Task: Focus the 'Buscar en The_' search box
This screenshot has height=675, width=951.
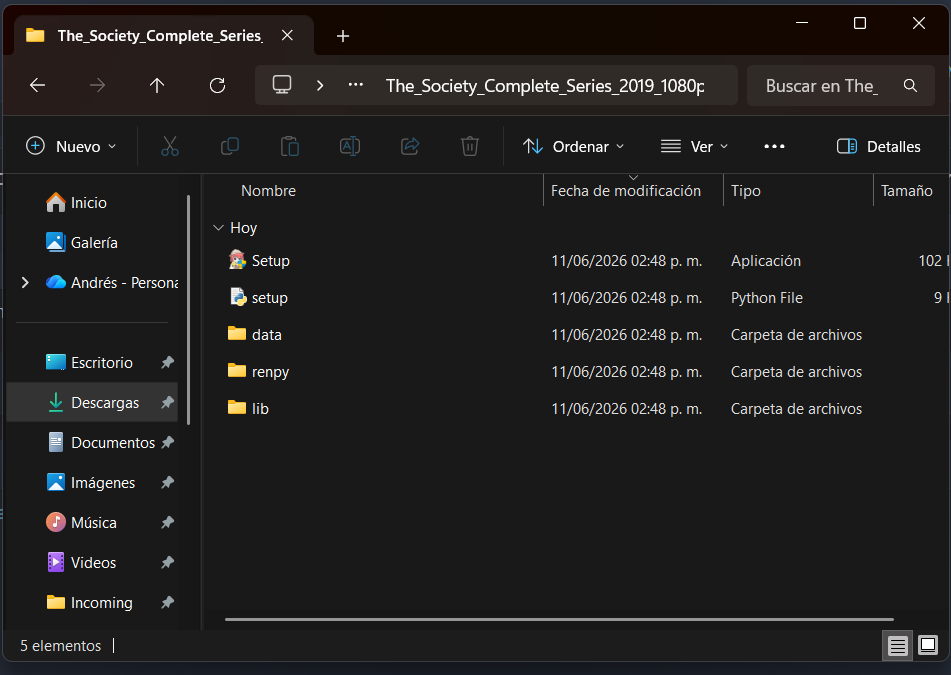Action: click(840, 86)
